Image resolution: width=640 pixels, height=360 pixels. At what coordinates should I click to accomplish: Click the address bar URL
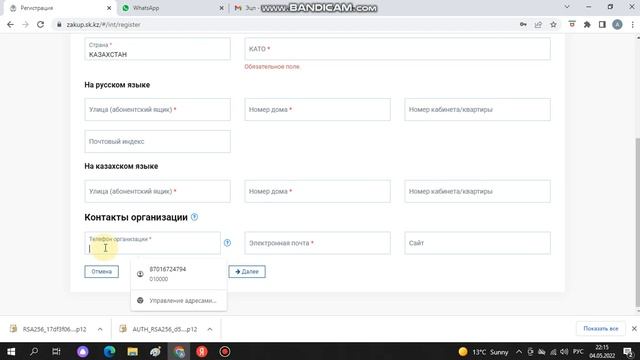point(103,24)
